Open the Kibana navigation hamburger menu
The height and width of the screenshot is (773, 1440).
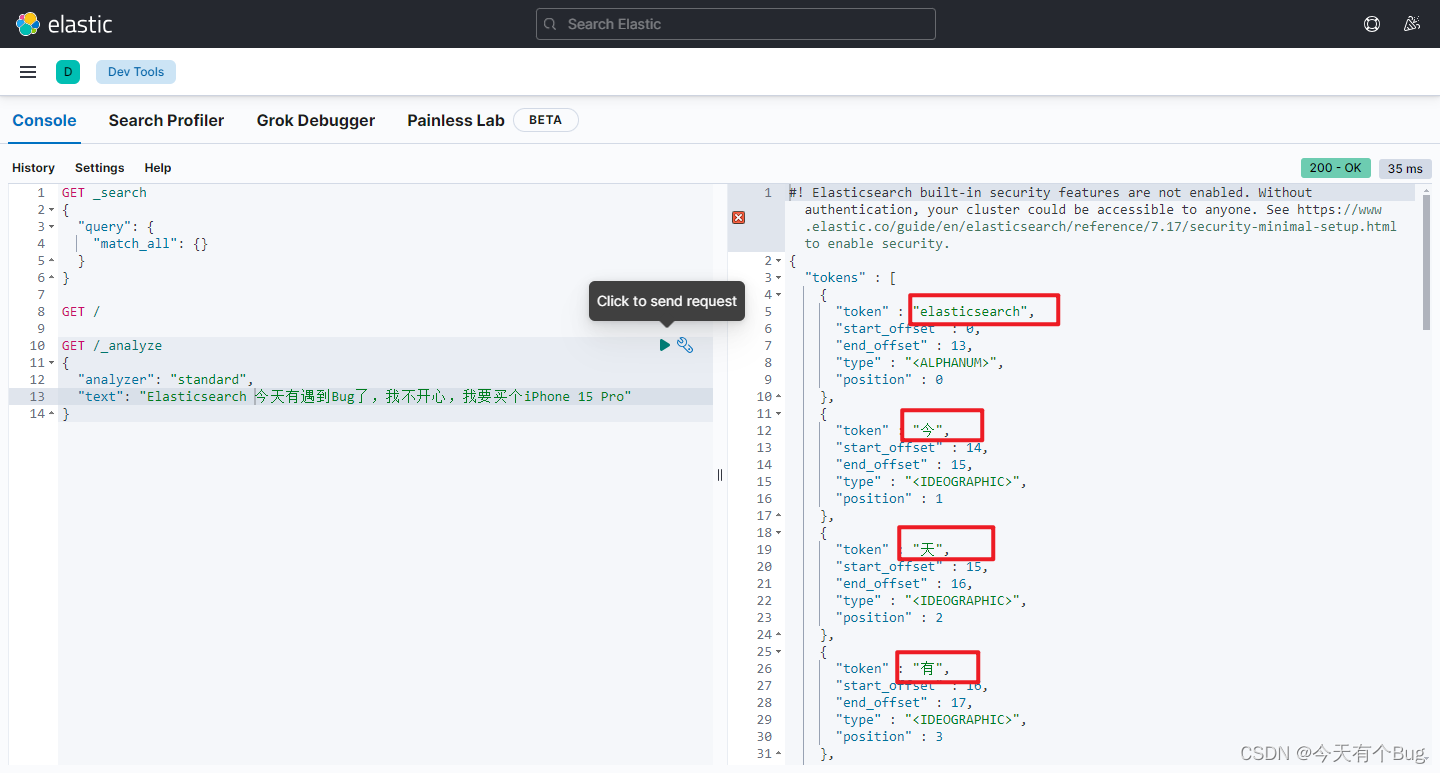[x=27, y=71]
